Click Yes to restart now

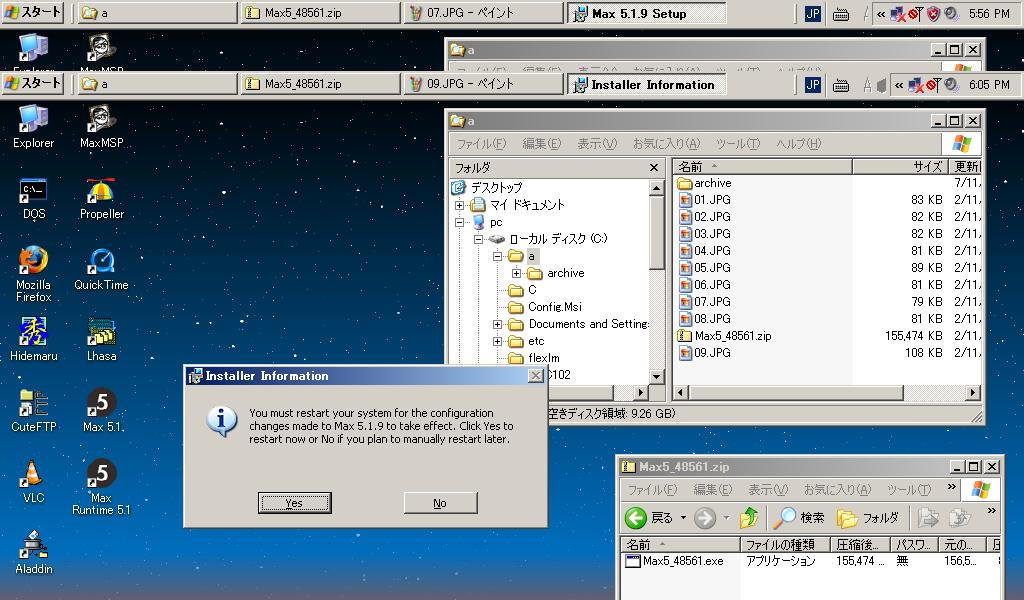tap(294, 503)
